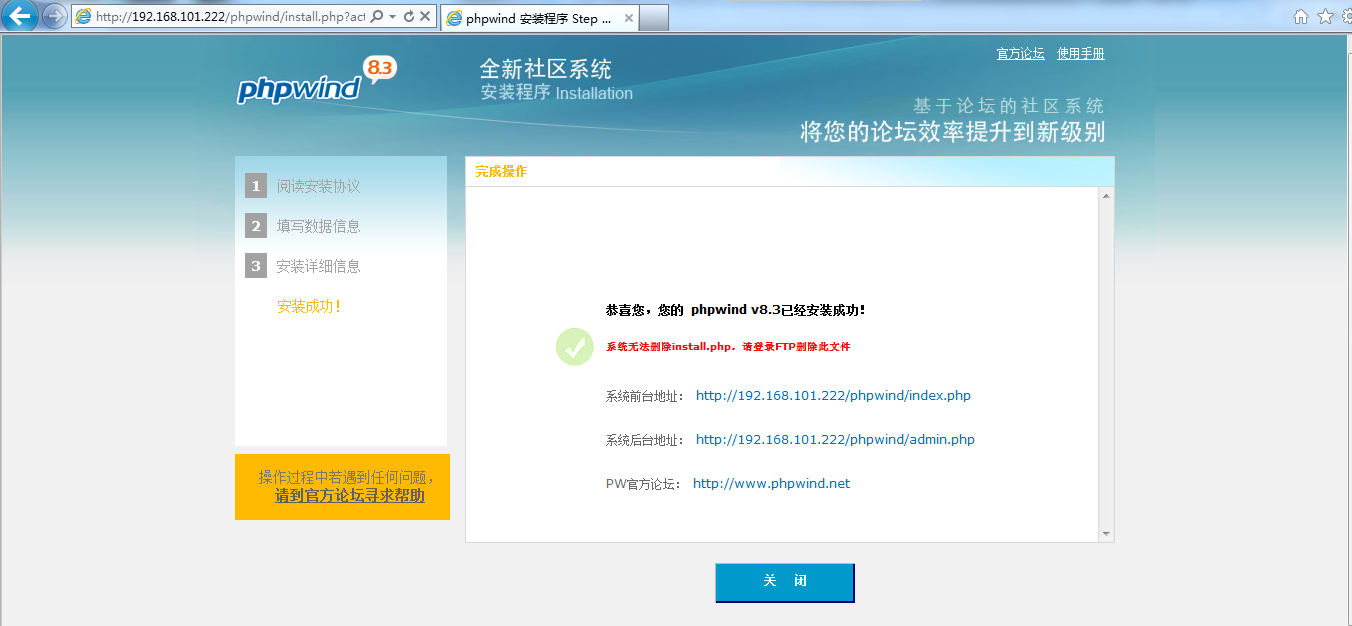Viewport: 1352px width, 626px height.
Task: Open the phpwind/admin.php backend link
Action: (835, 440)
